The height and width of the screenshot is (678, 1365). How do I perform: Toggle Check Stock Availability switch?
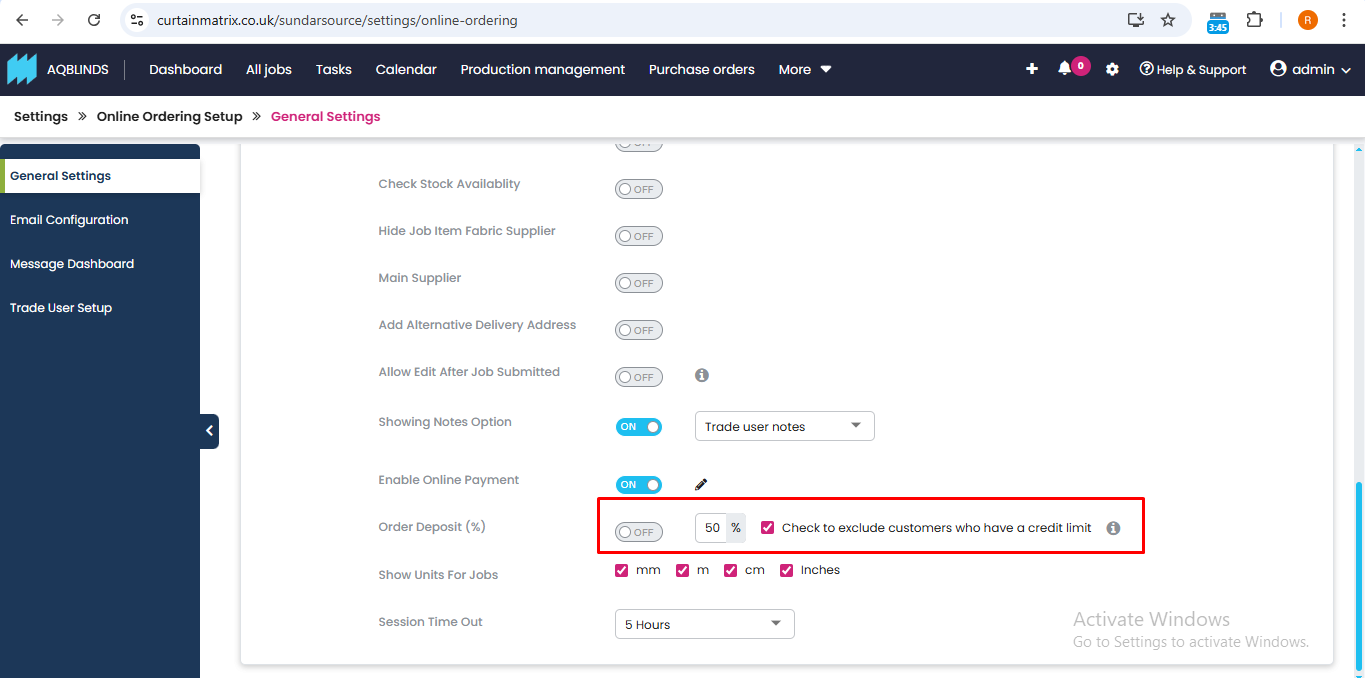(x=638, y=189)
